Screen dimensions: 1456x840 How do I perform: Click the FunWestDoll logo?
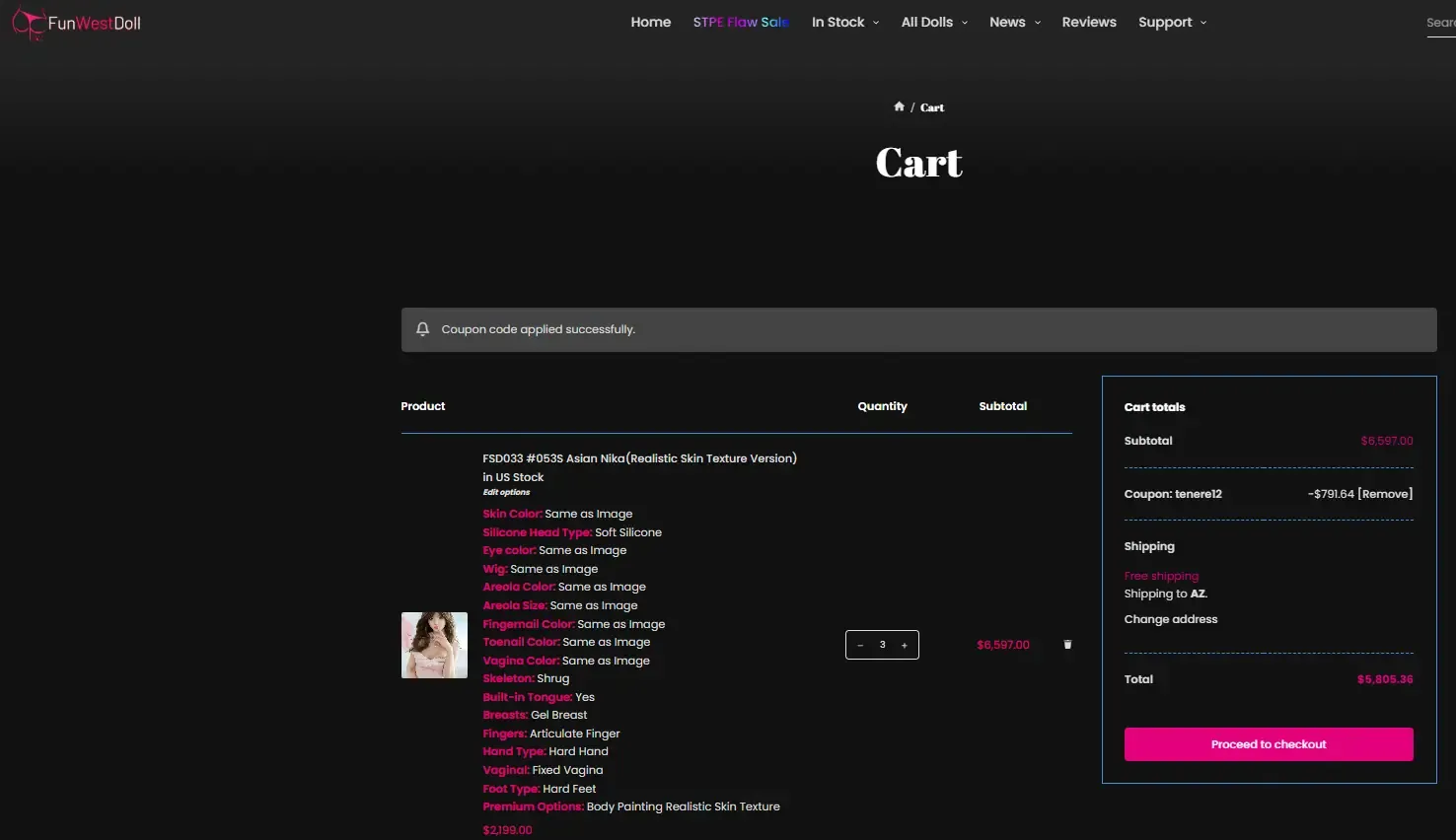[x=77, y=24]
